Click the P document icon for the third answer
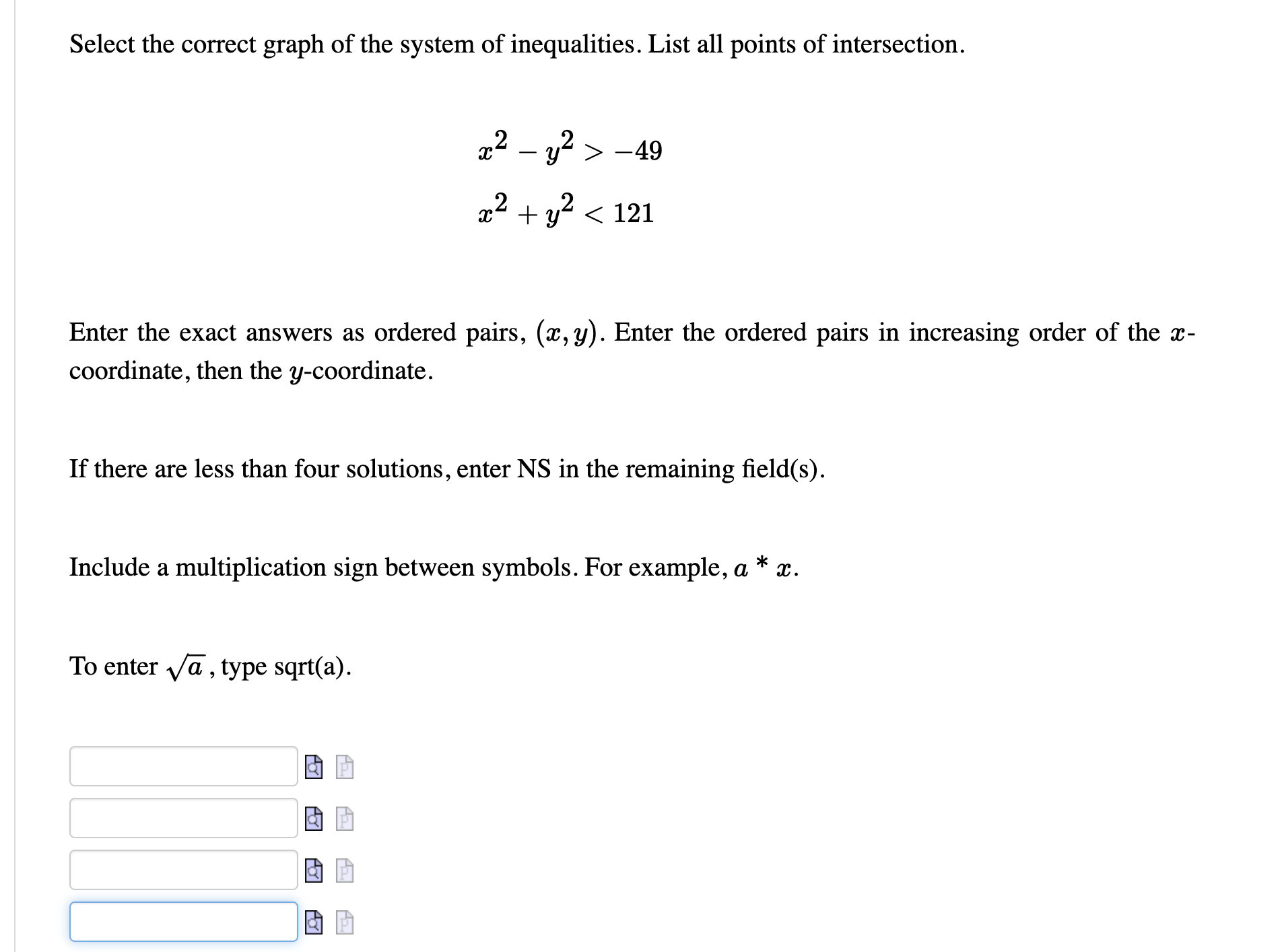This screenshot has width=1278, height=952. coord(344,872)
